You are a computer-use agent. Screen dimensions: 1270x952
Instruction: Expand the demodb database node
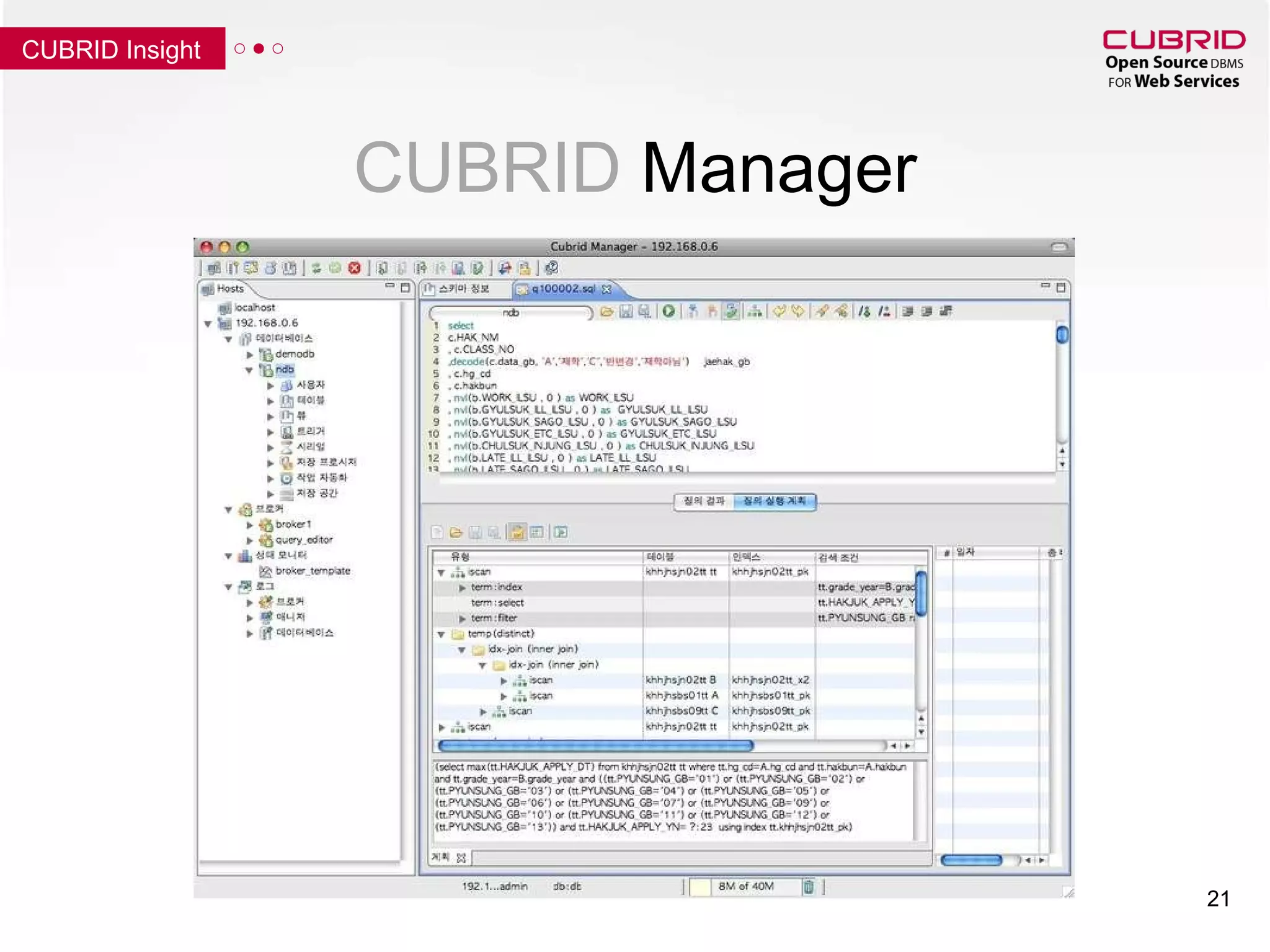pos(250,355)
